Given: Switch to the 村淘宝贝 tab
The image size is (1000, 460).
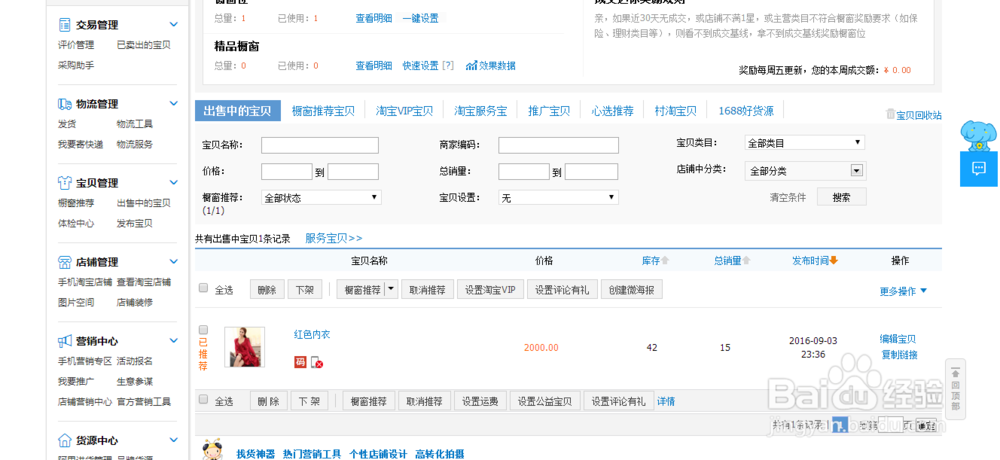Looking at the screenshot, I should click(x=675, y=110).
